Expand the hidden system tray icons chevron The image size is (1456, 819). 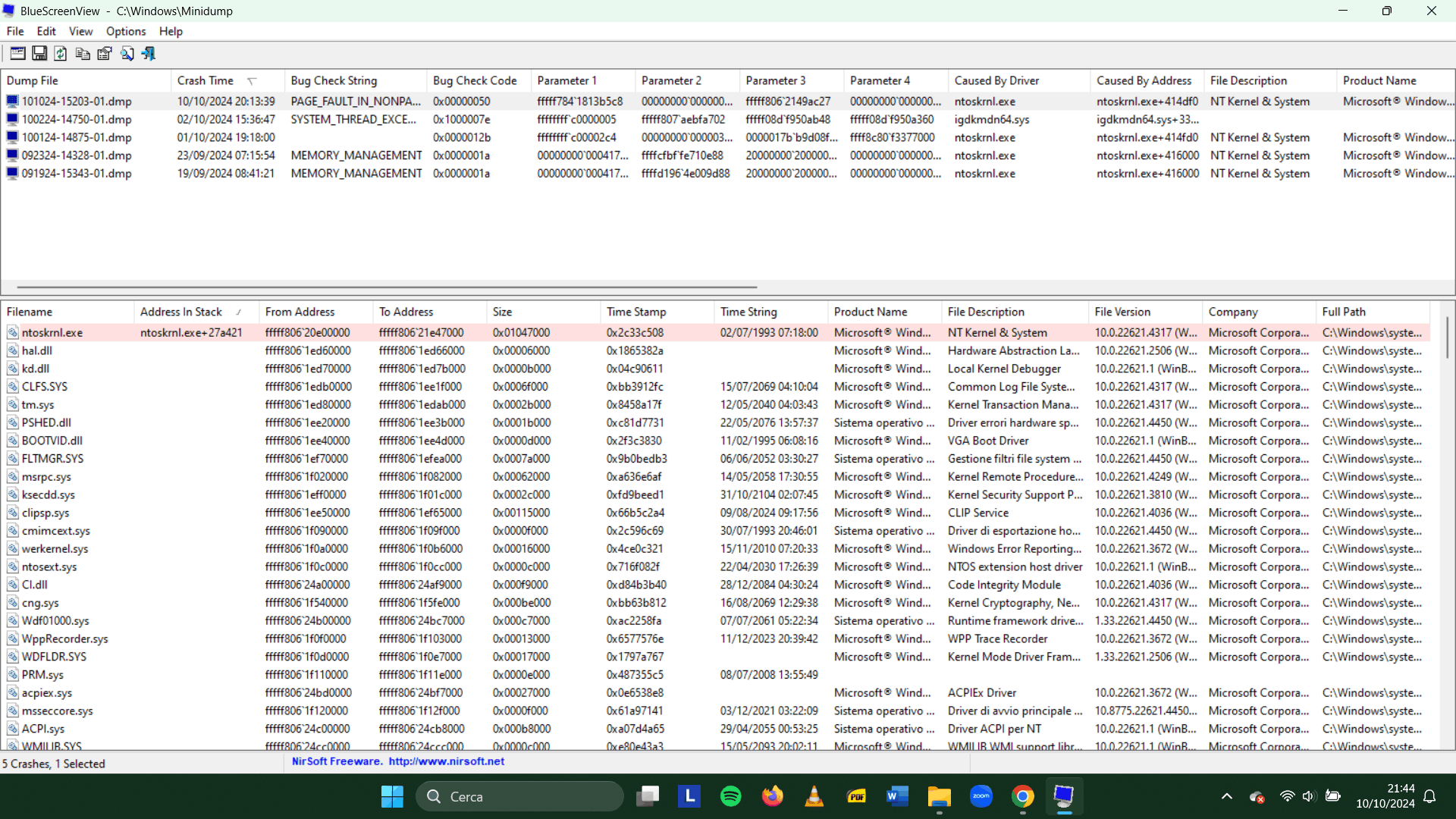pyautogui.click(x=1226, y=796)
